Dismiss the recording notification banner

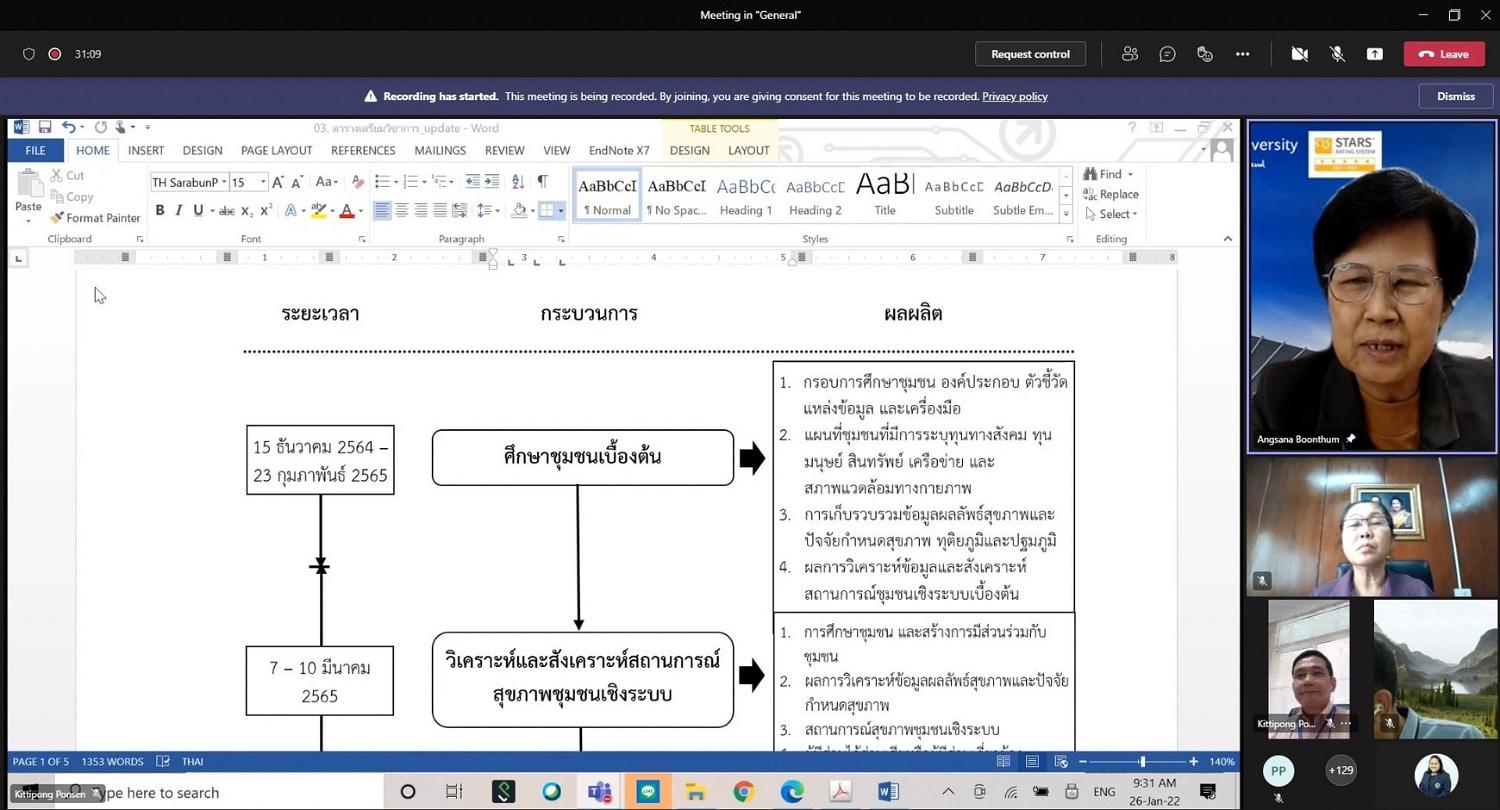click(1455, 96)
